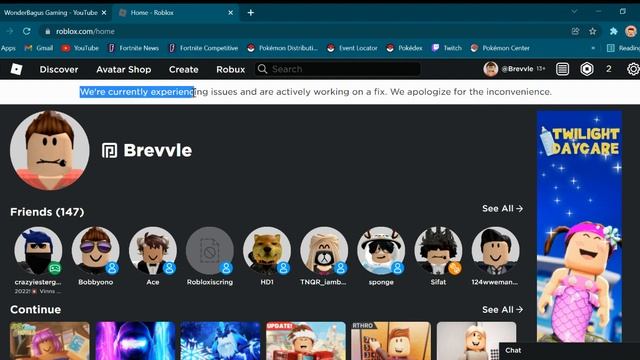640x360 pixels.
Task: Open the Pokémon Center bookmark
Action: point(500,48)
